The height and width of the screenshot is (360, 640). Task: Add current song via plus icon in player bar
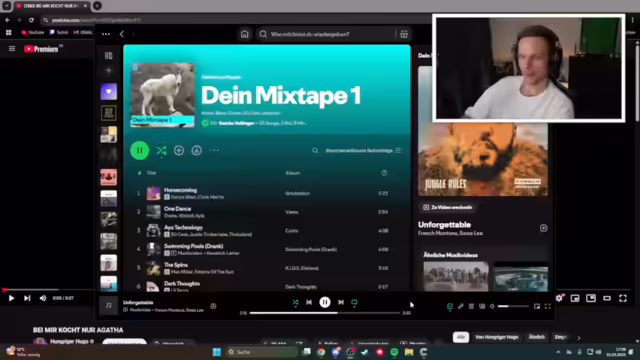point(213,306)
